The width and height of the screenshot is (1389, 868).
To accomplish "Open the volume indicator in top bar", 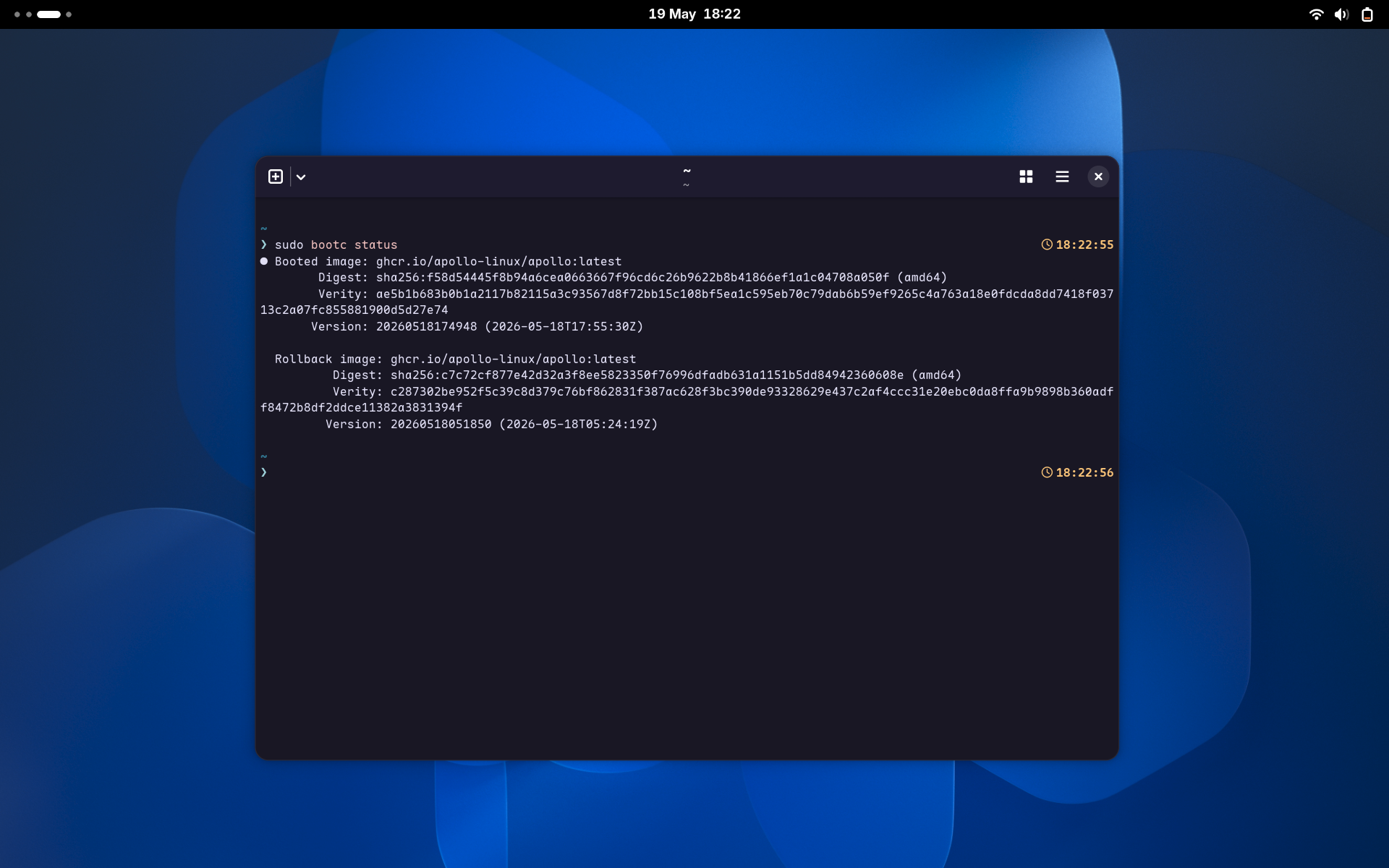I will pyautogui.click(x=1342, y=14).
